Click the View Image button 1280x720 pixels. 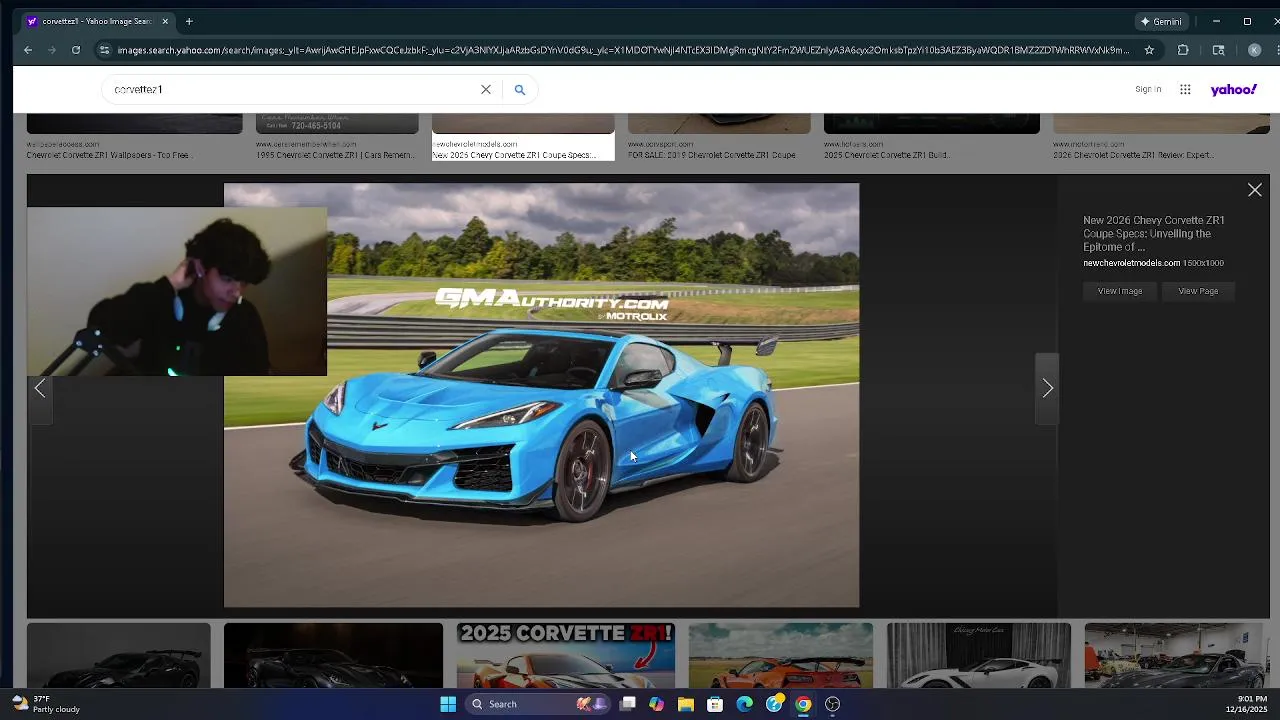1119,291
